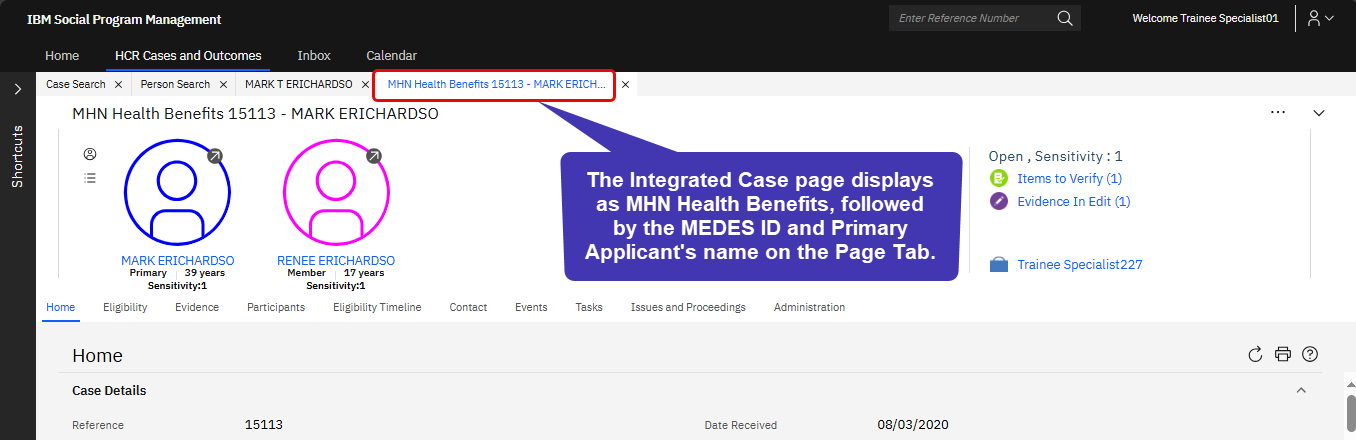
Task: Close the Case Search tab
Action: click(x=118, y=85)
